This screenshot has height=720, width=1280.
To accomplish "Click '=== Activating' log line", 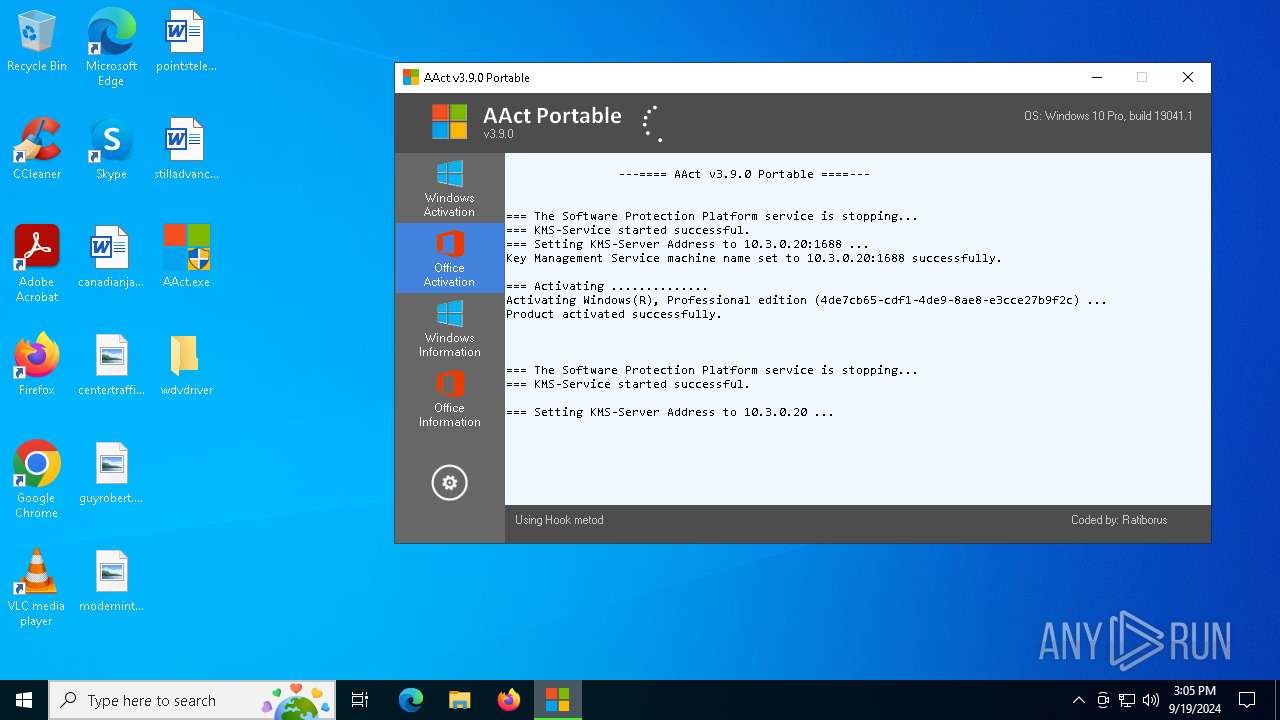I will (607, 286).
